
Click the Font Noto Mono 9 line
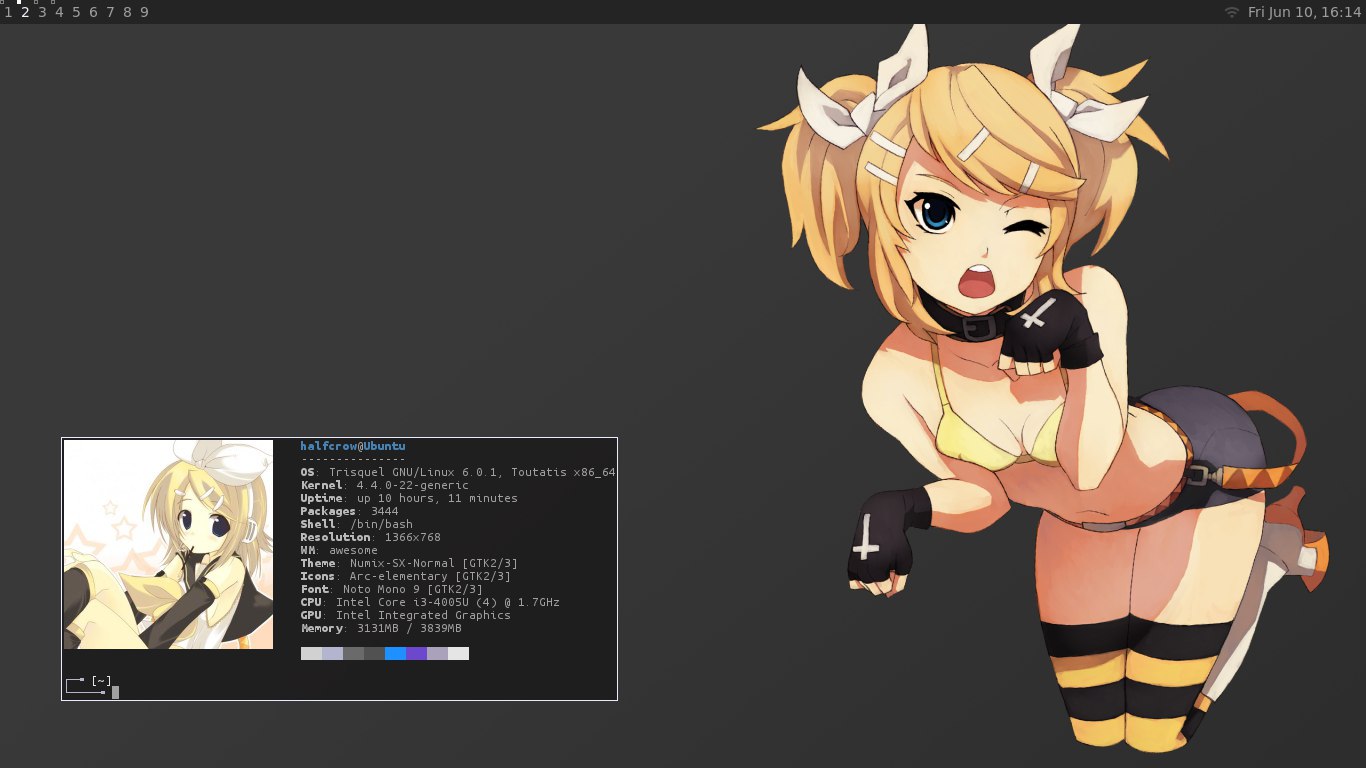[x=391, y=589]
